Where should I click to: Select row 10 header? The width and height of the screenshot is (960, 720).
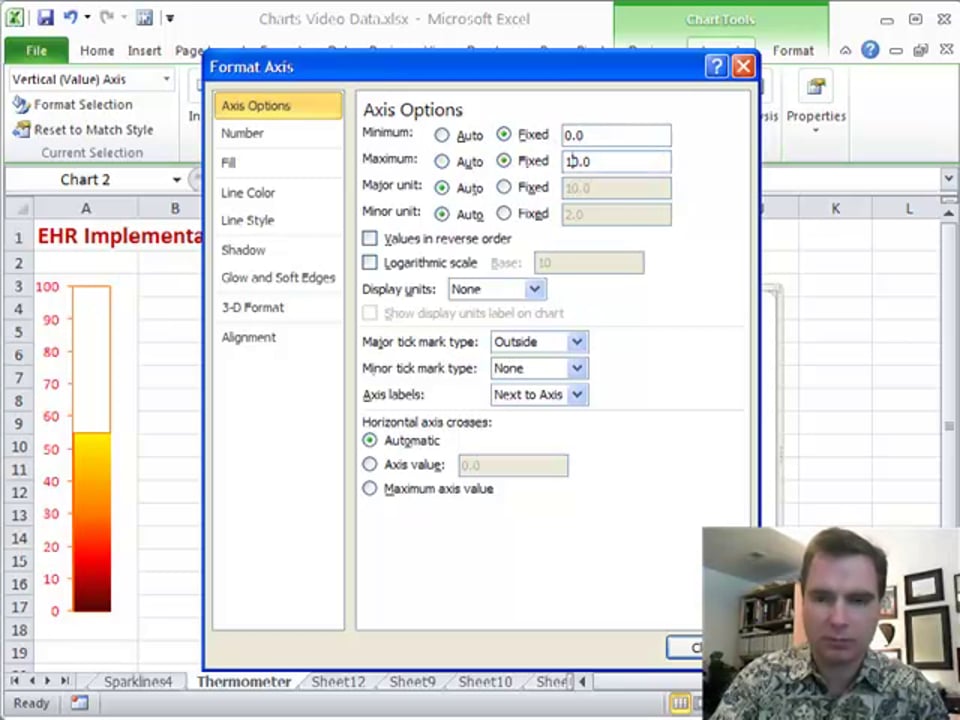coord(19,446)
